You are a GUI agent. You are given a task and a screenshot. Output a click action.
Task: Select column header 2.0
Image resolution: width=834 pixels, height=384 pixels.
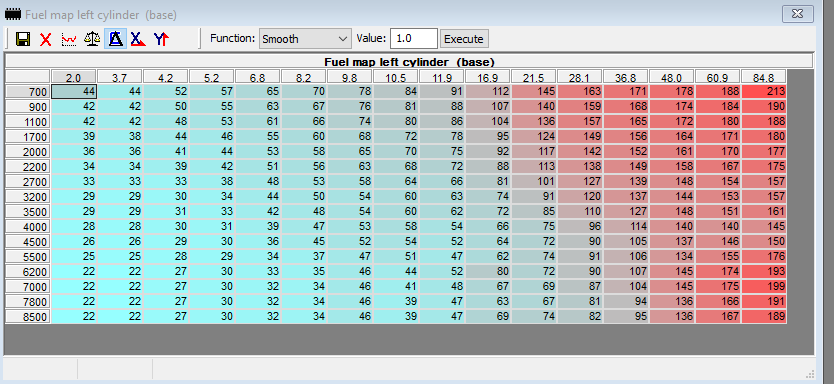pyautogui.click(x=73, y=78)
